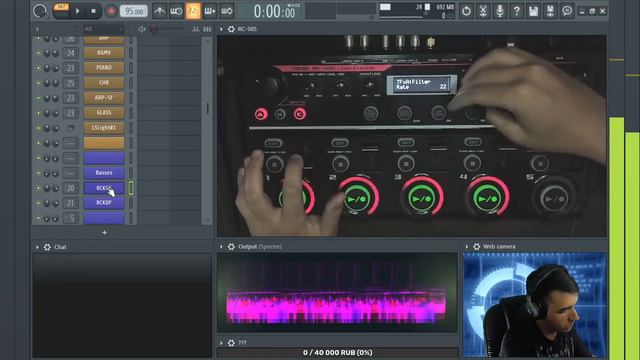The width and height of the screenshot is (640, 360).
Task: Click the RC-505 panel gear icon
Action: coord(231,29)
